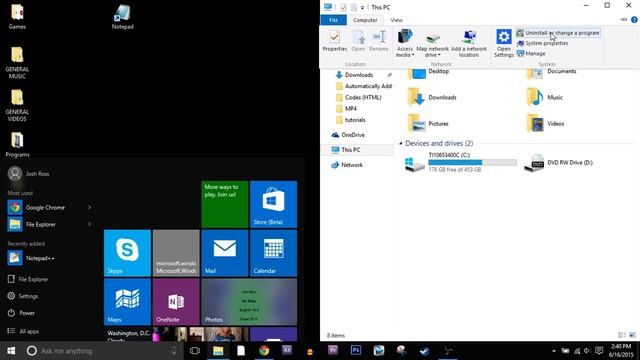The width and height of the screenshot is (640, 360).
Task: Open OneNote tile
Action: pyautogui.click(x=176, y=302)
